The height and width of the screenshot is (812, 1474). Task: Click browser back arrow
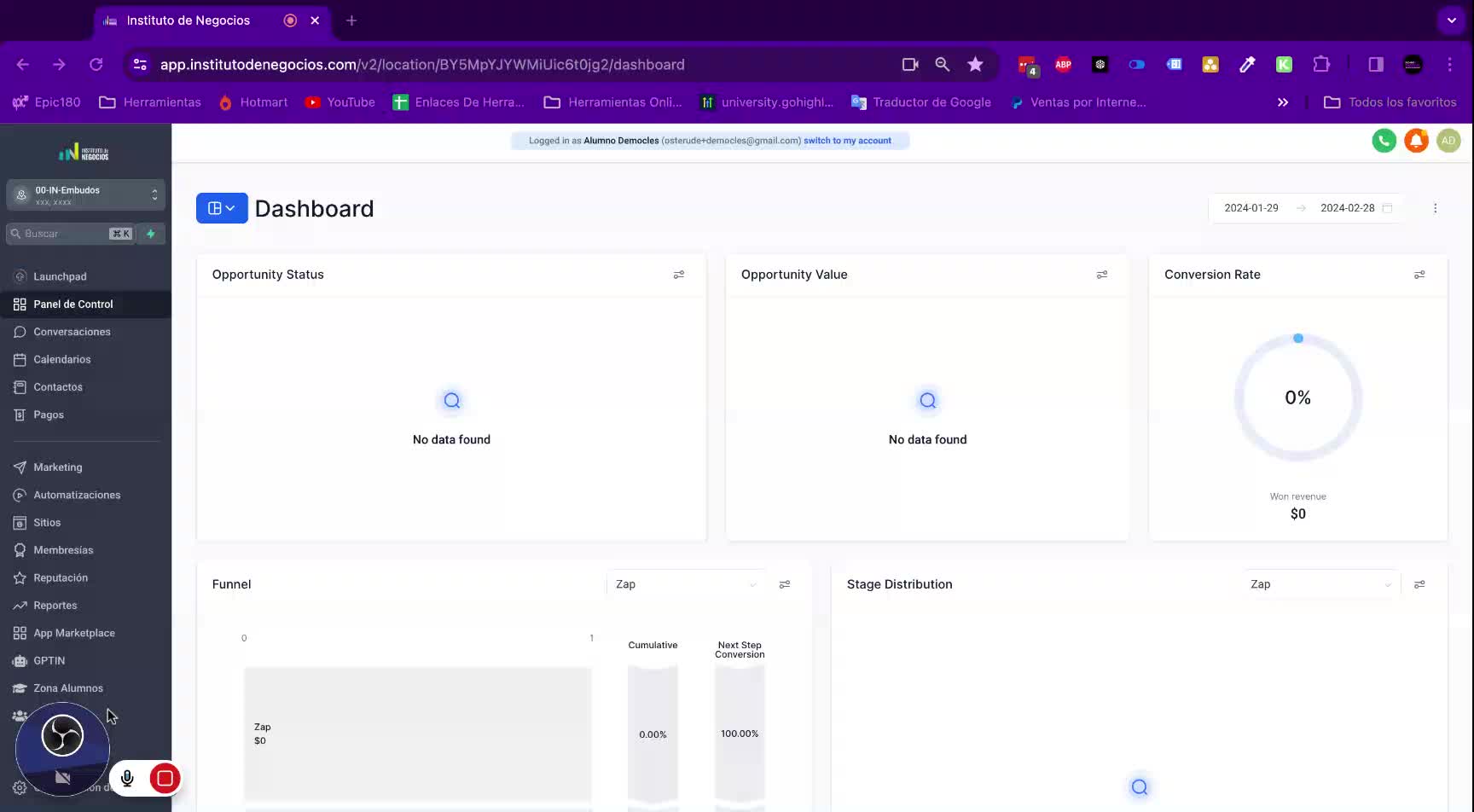[23, 64]
